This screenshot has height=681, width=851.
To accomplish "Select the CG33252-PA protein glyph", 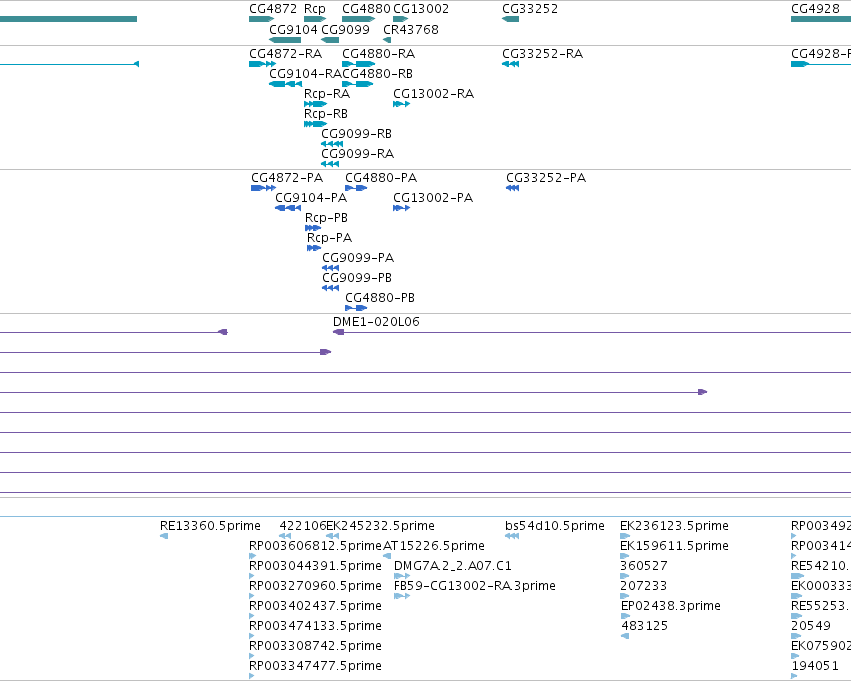I will [512, 188].
